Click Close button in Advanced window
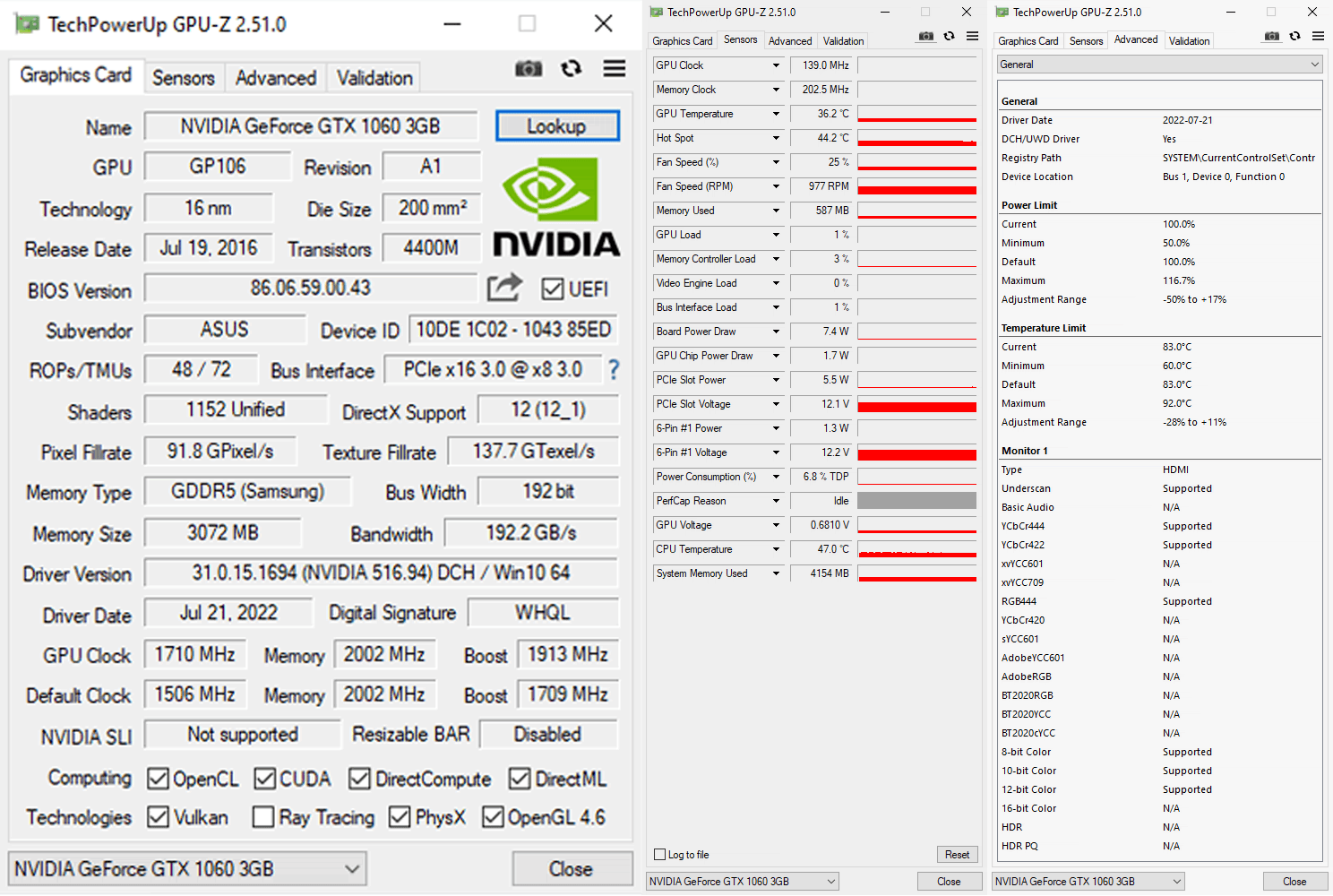This screenshot has width=1333, height=896. point(1294,882)
